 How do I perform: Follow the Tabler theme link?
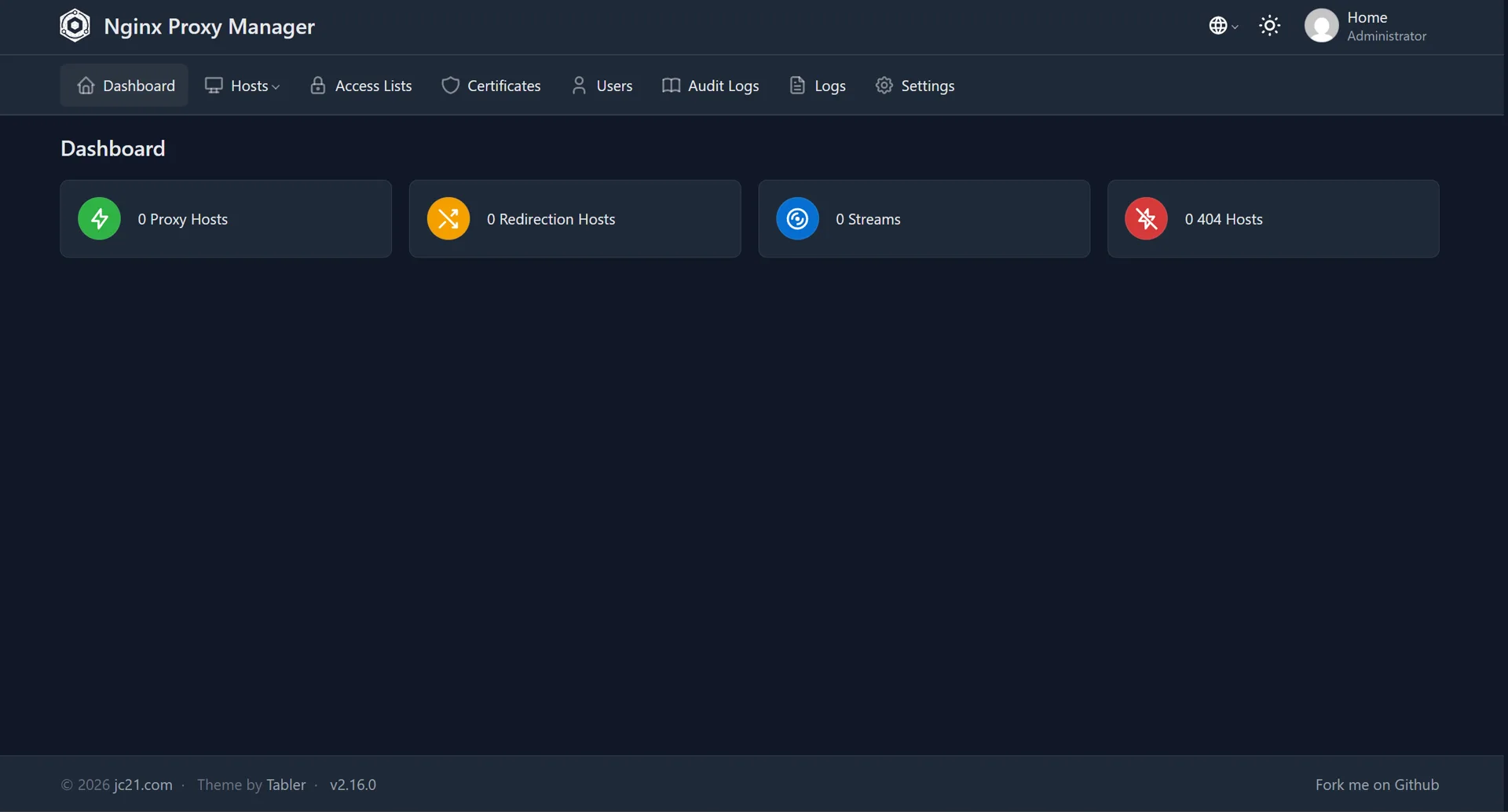pyautogui.click(x=286, y=785)
